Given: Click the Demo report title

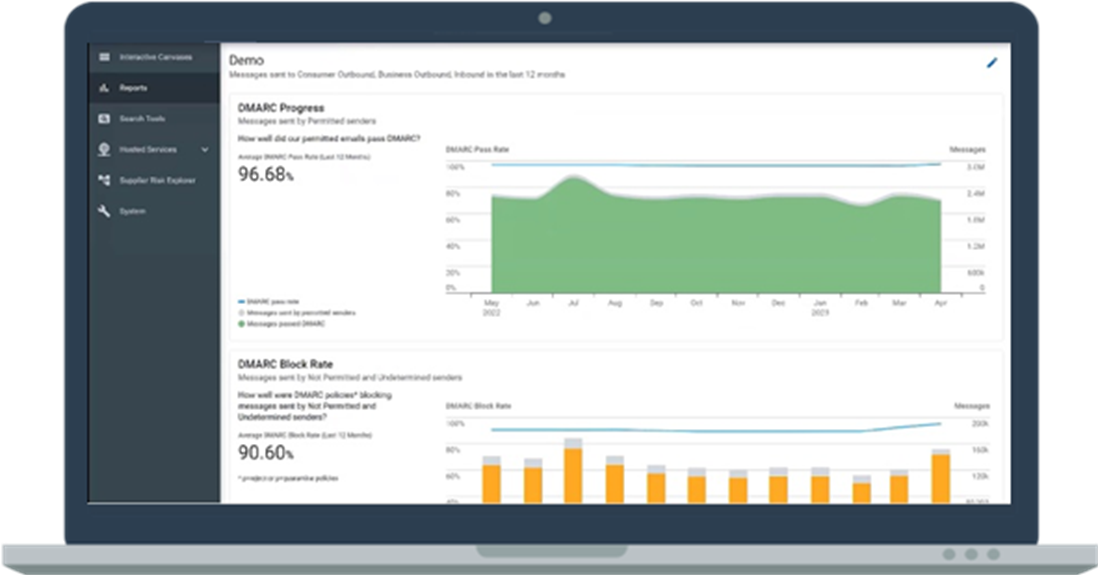Looking at the screenshot, I should point(247,60).
